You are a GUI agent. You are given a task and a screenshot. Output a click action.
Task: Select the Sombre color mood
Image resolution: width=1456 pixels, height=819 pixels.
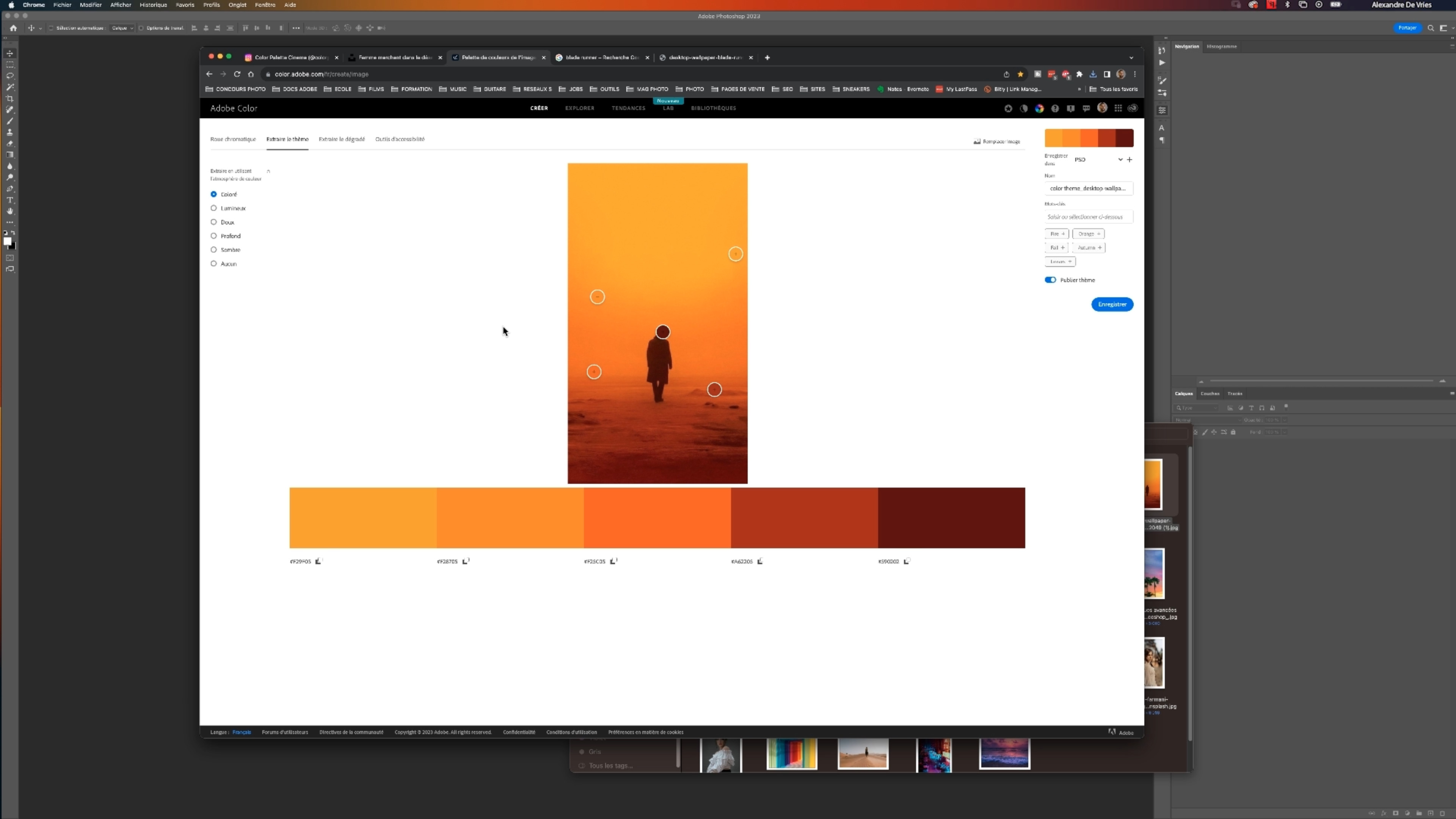213,250
